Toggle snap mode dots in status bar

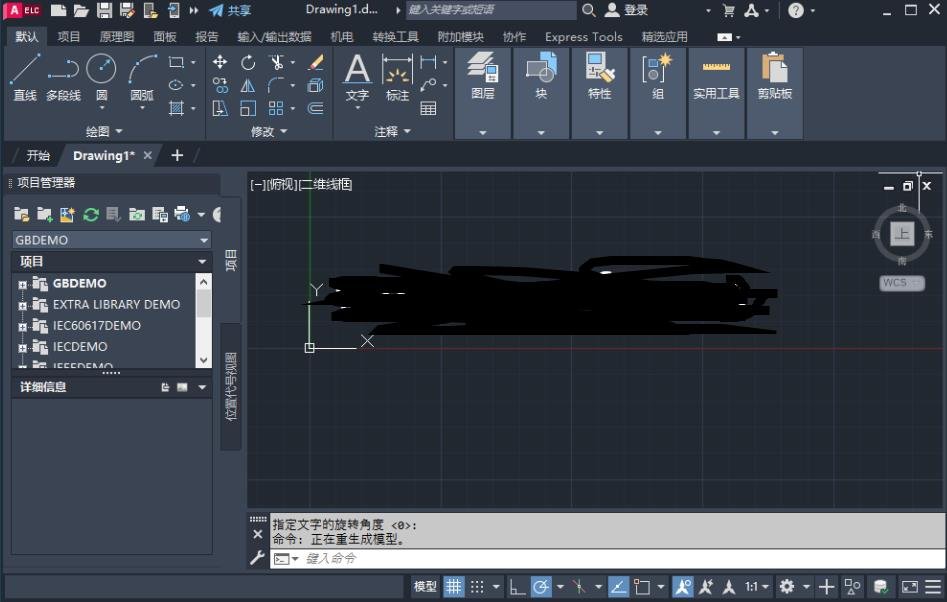pyautogui.click(x=477, y=586)
